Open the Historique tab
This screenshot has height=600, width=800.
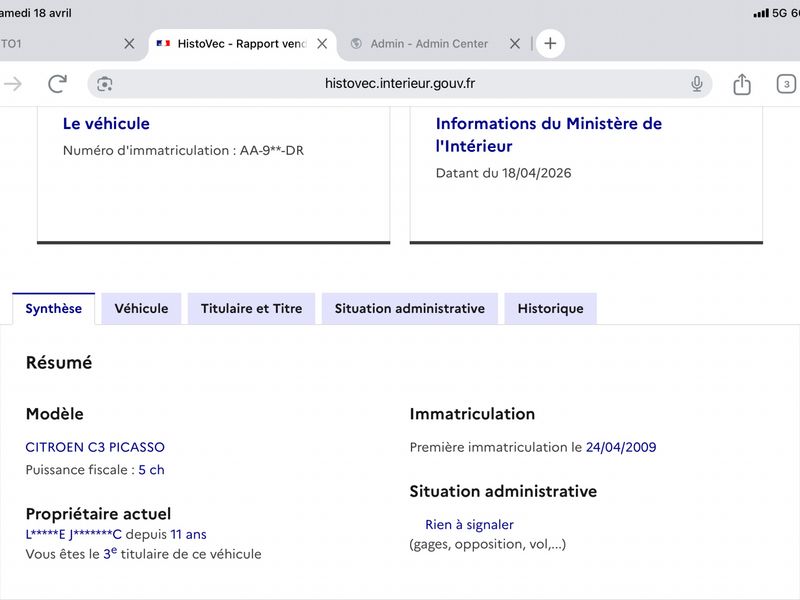click(551, 308)
